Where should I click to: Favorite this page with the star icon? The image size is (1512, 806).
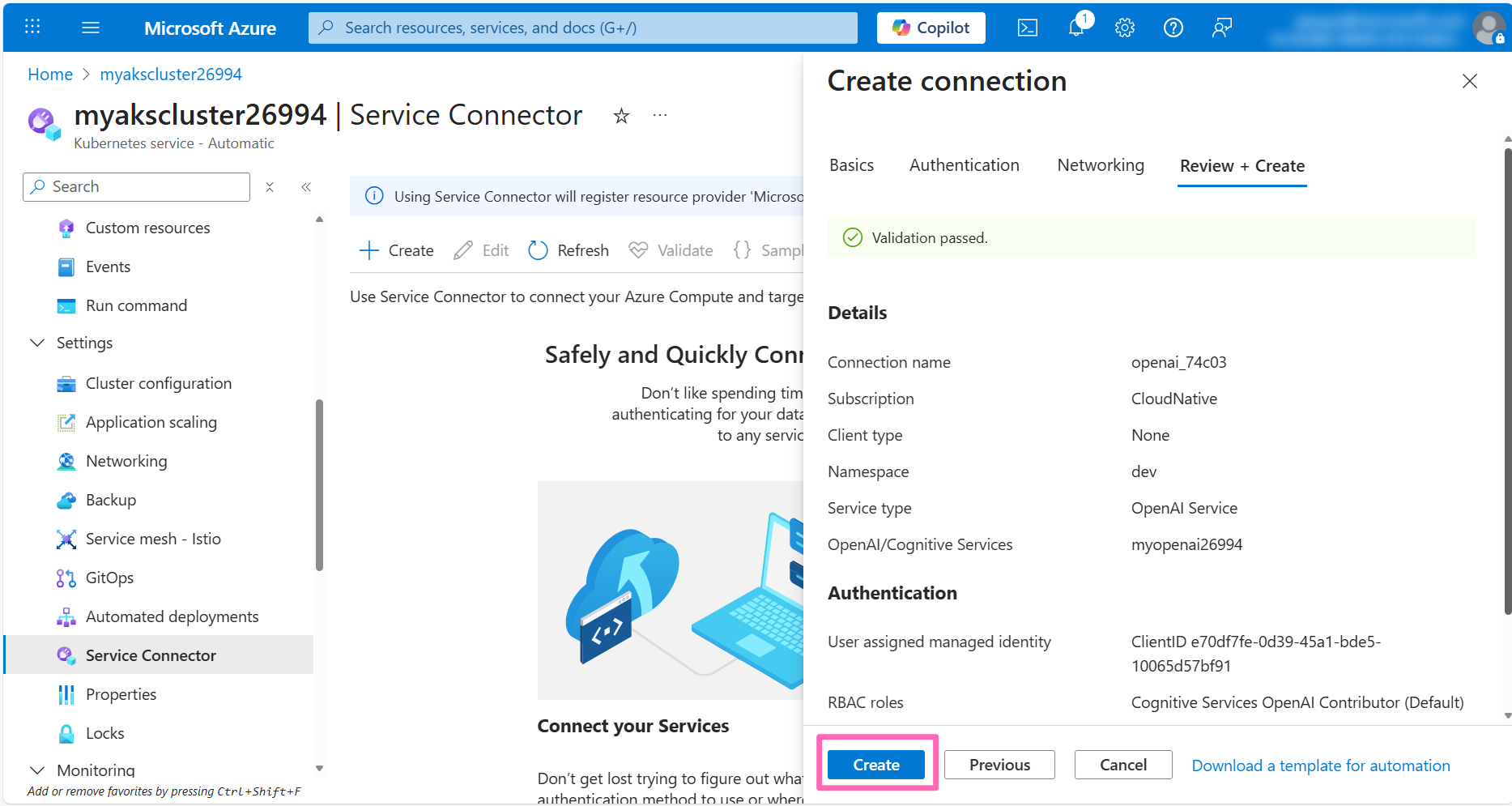pyautogui.click(x=621, y=116)
